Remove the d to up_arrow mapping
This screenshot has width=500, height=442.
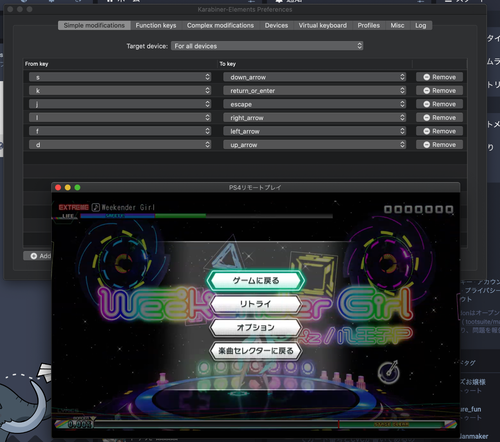pos(439,145)
